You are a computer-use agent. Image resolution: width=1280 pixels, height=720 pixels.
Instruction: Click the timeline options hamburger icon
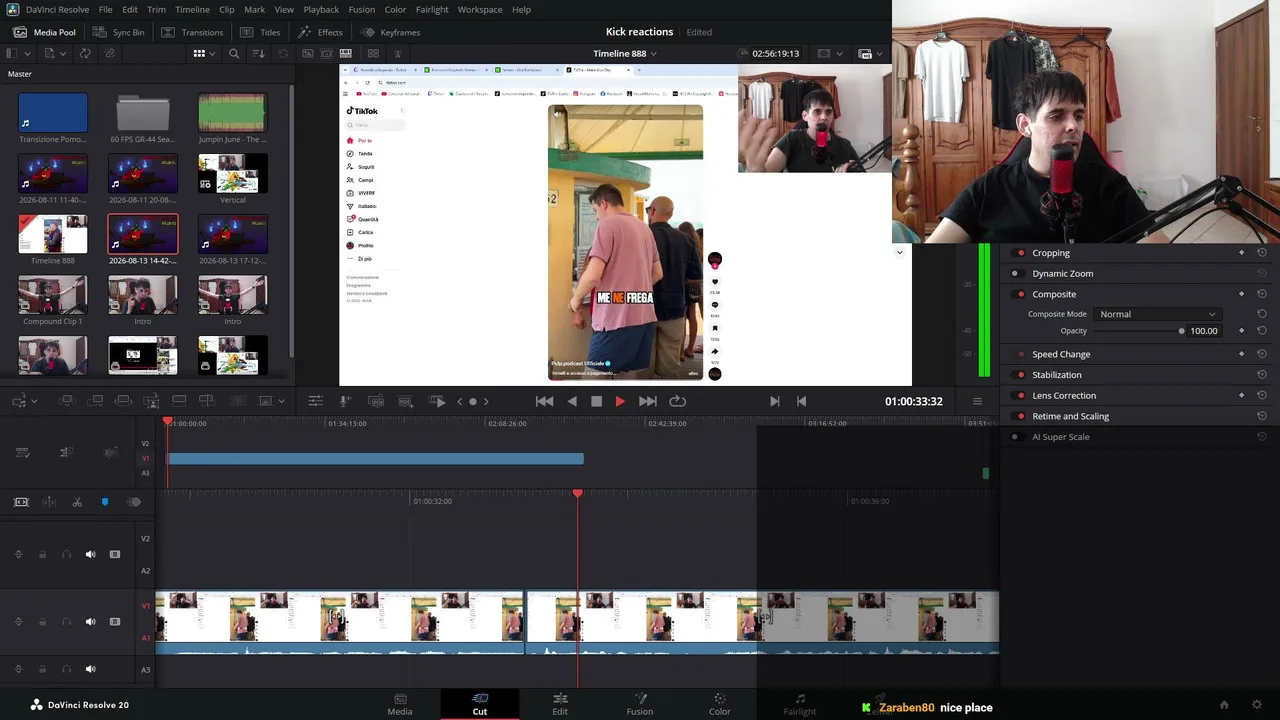point(977,401)
